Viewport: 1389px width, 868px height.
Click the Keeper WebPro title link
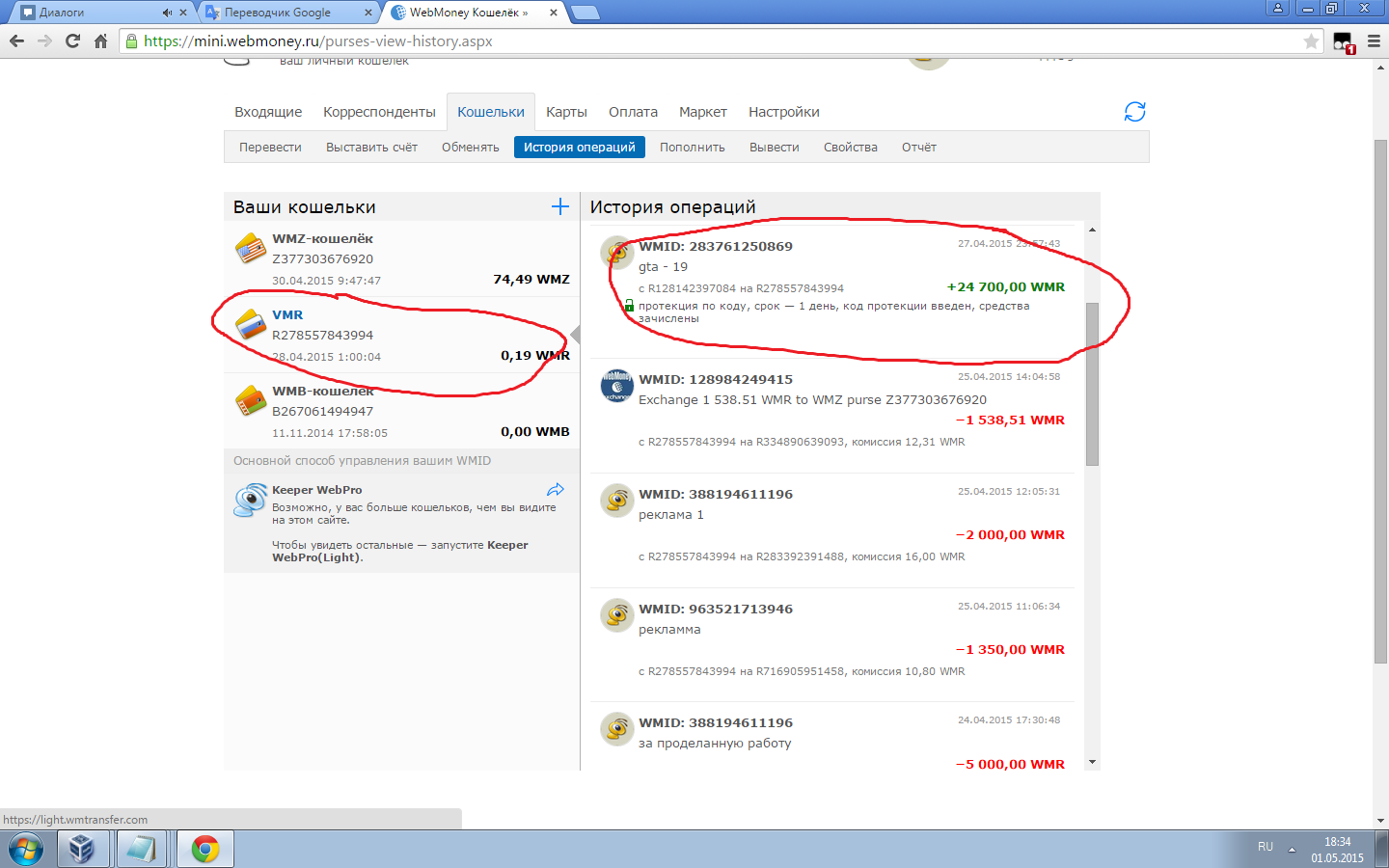317,490
